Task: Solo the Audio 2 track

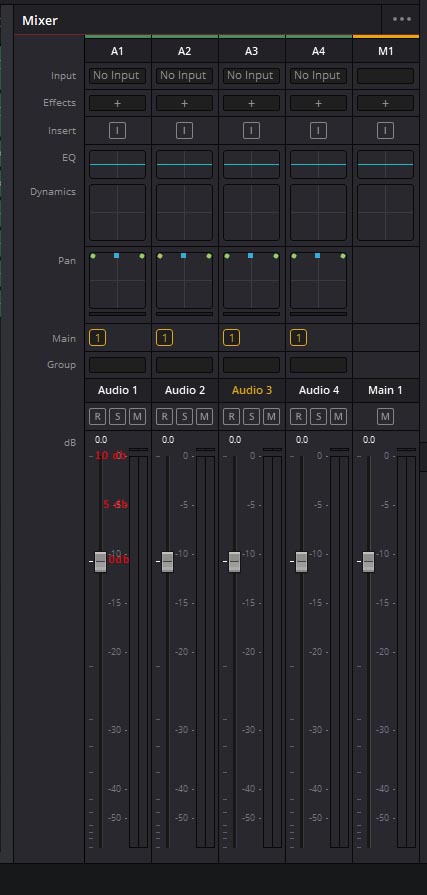Action: (184, 417)
